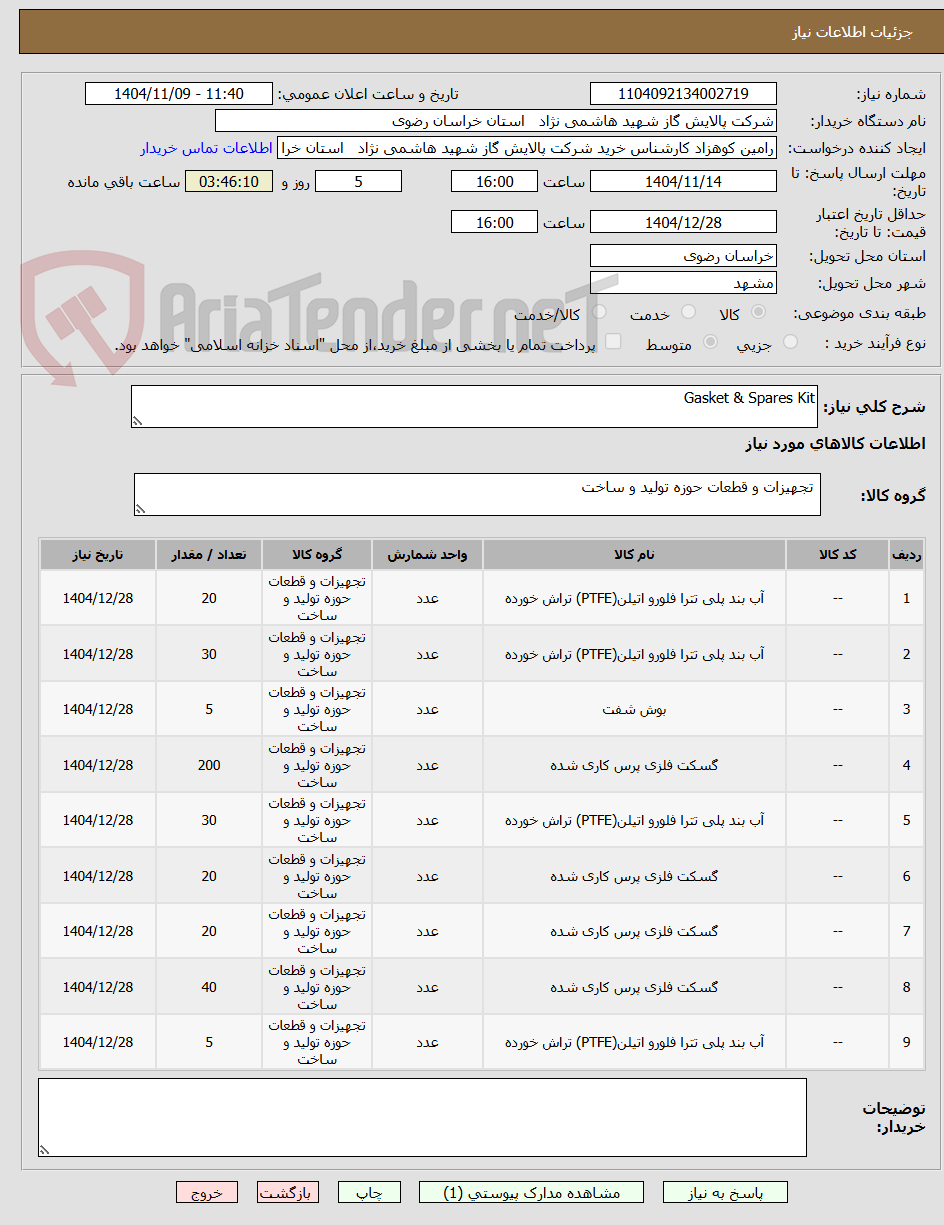
Task: Click the تاریخ نیاز column header
Action: pos(98,555)
